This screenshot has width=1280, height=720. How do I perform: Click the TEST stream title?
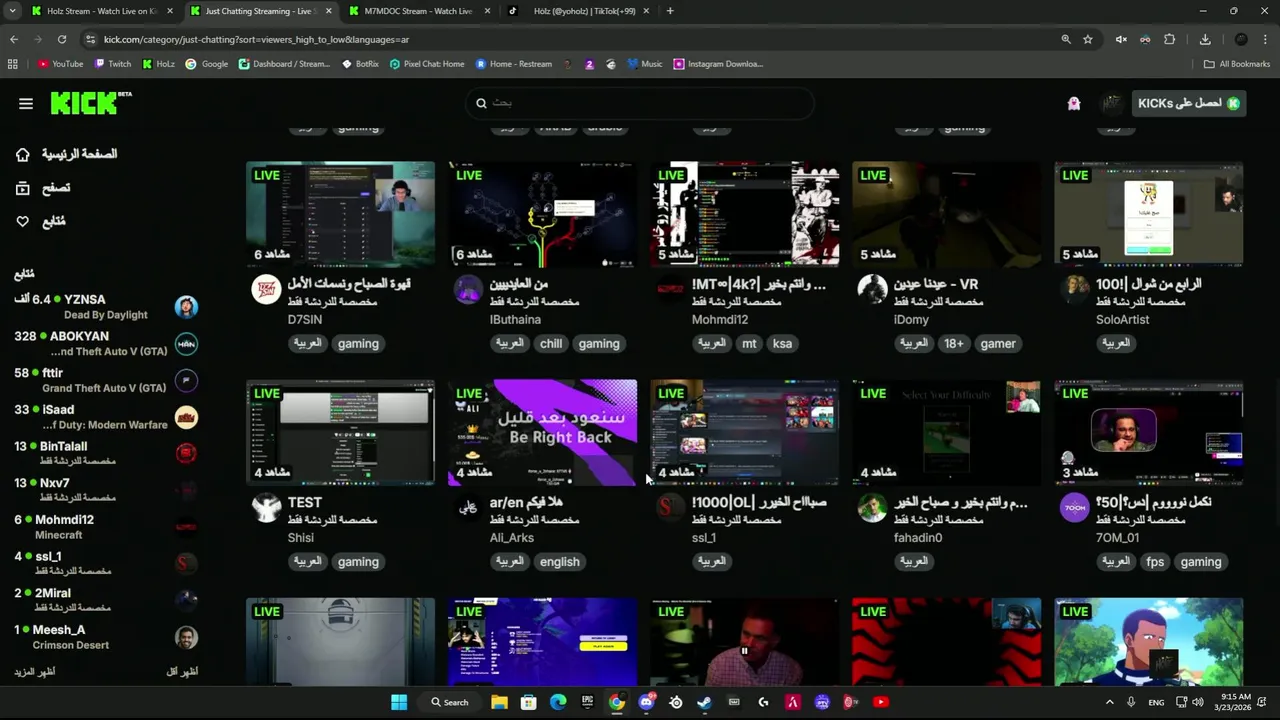point(305,502)
